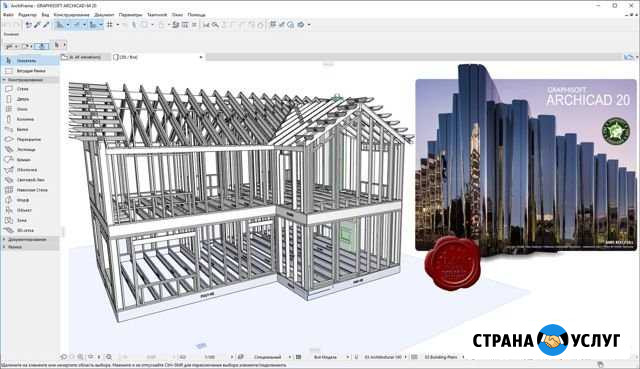The image size is (640, 369).
Task: Select the Зона (Zone) tool
Action: tap(30, 220)
